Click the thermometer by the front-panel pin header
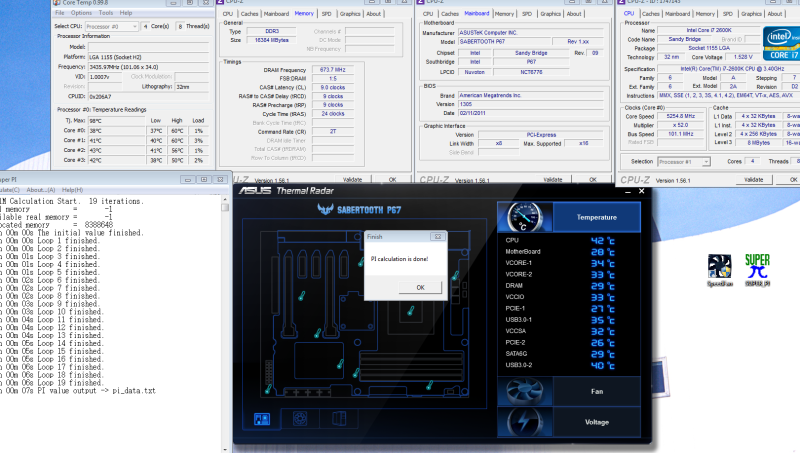 click(x=268, y=389)
